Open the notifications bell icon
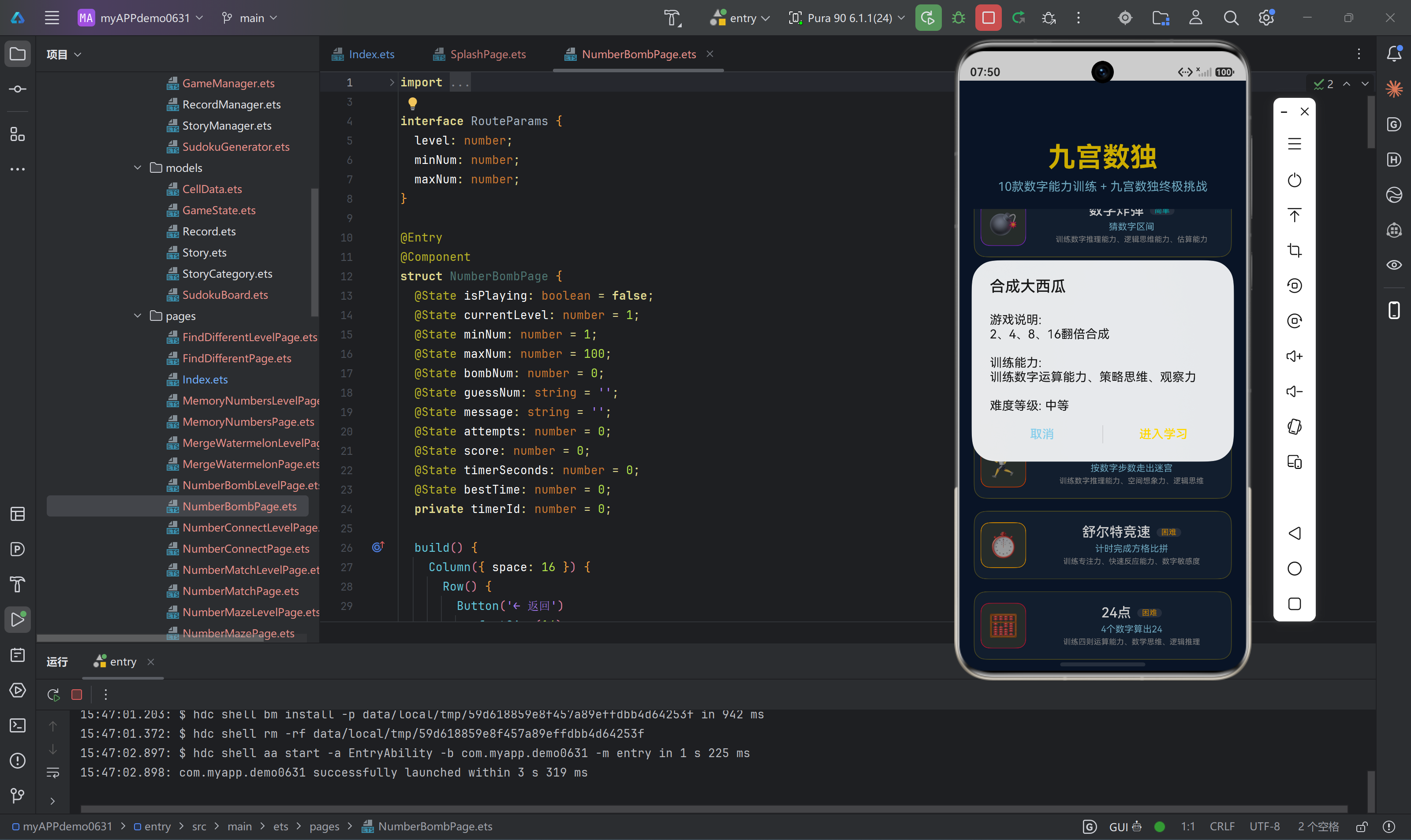This screenshot has height=840, width=1411. pos(1394,54)
